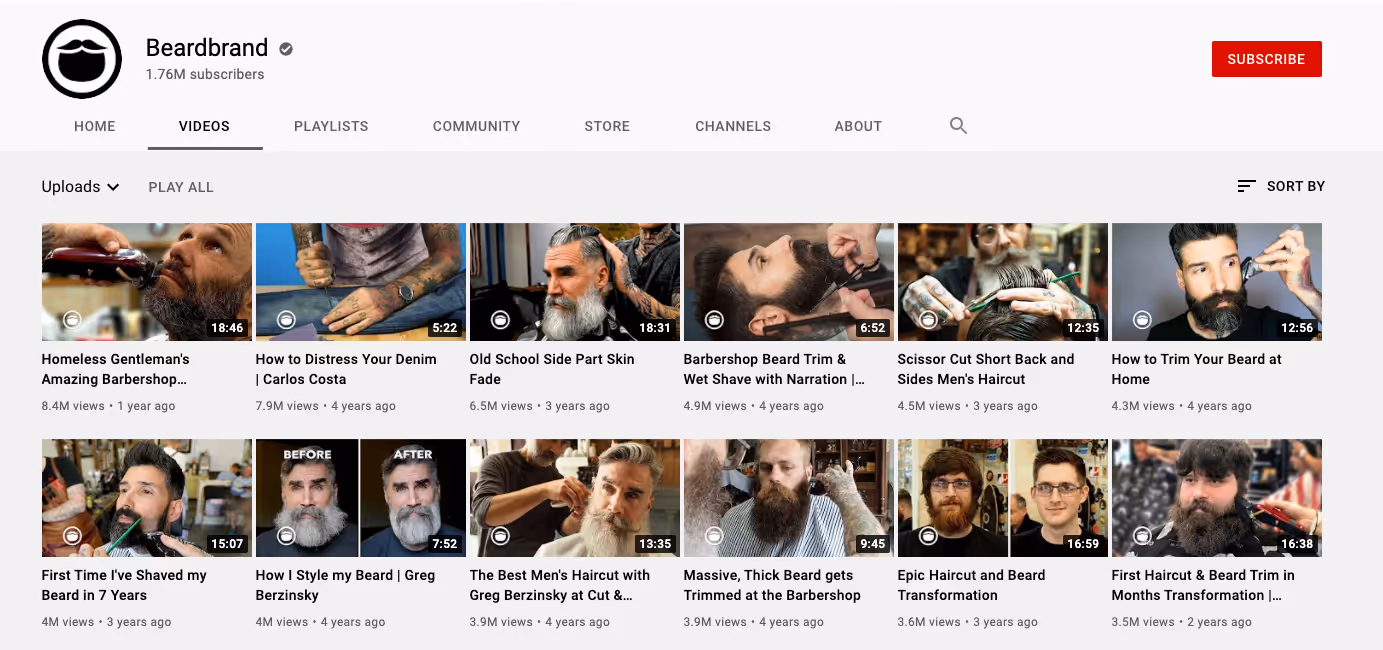The width and height of the screenshot is (1383, 650).
Task: Click the watermark logo on Scissor Cut thumbnail
Action: (x=928, y=320)
